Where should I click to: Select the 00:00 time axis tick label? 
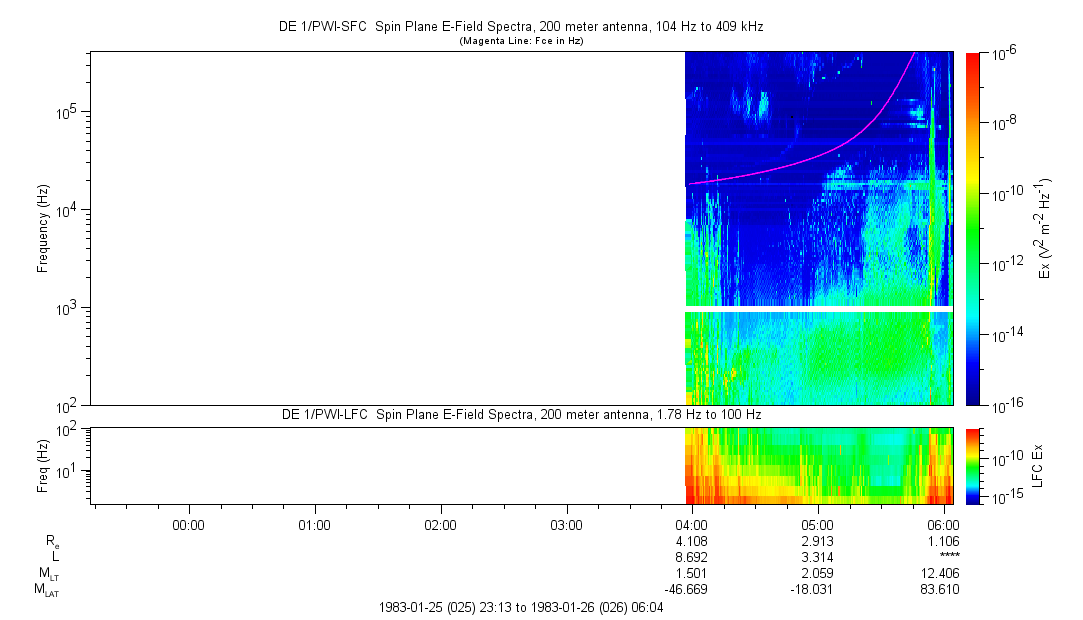(188, 524)
